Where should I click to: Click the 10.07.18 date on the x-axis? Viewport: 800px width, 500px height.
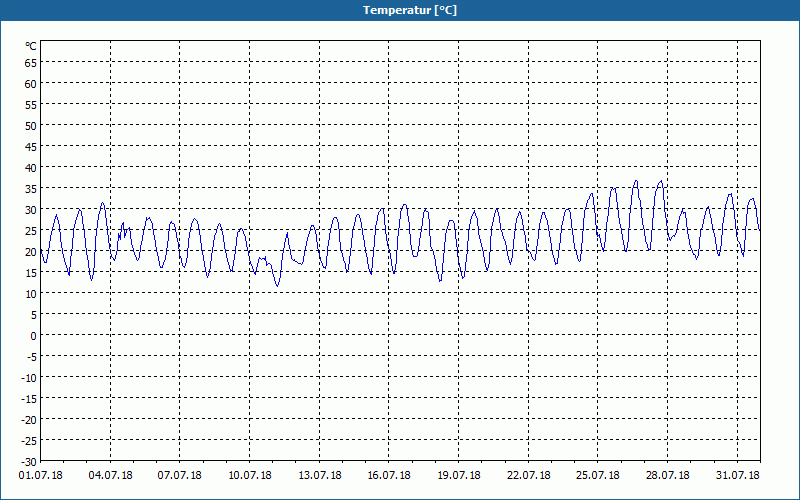(x=250, y=475)
